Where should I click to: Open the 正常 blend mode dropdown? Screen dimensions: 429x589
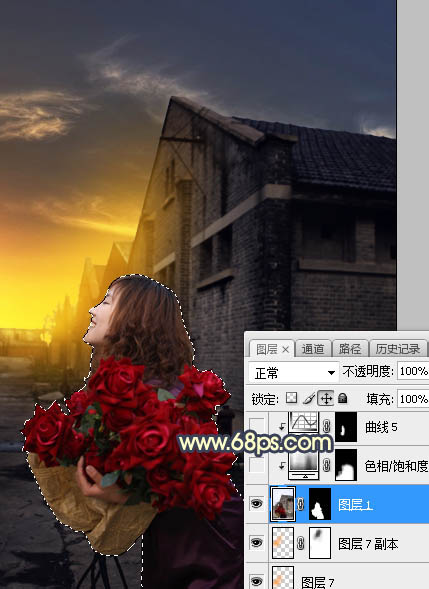pos(293,373)
